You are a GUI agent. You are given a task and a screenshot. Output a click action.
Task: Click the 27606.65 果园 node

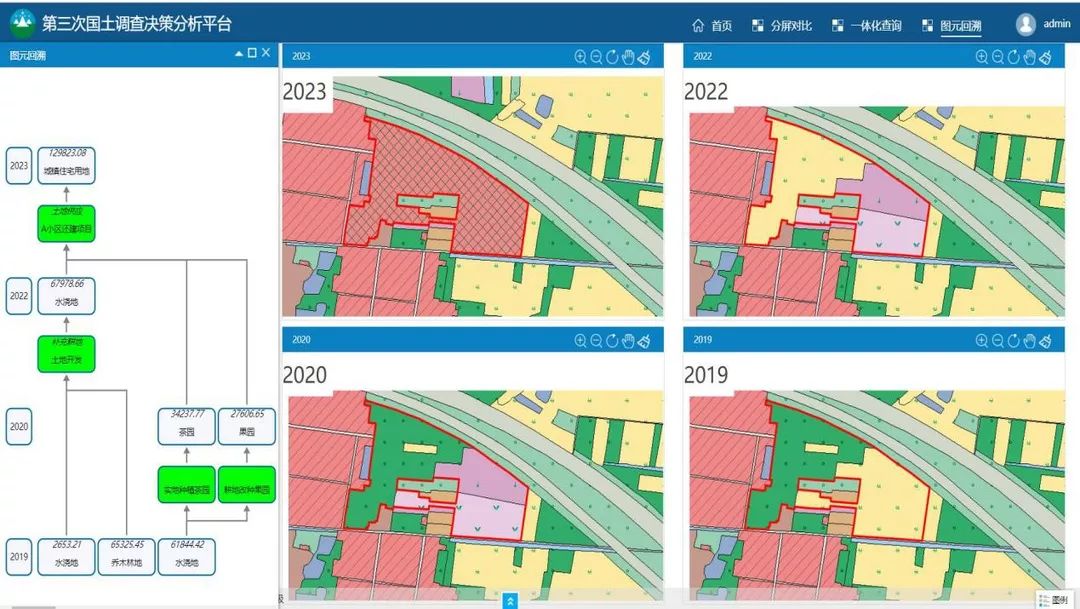[247, 426]
